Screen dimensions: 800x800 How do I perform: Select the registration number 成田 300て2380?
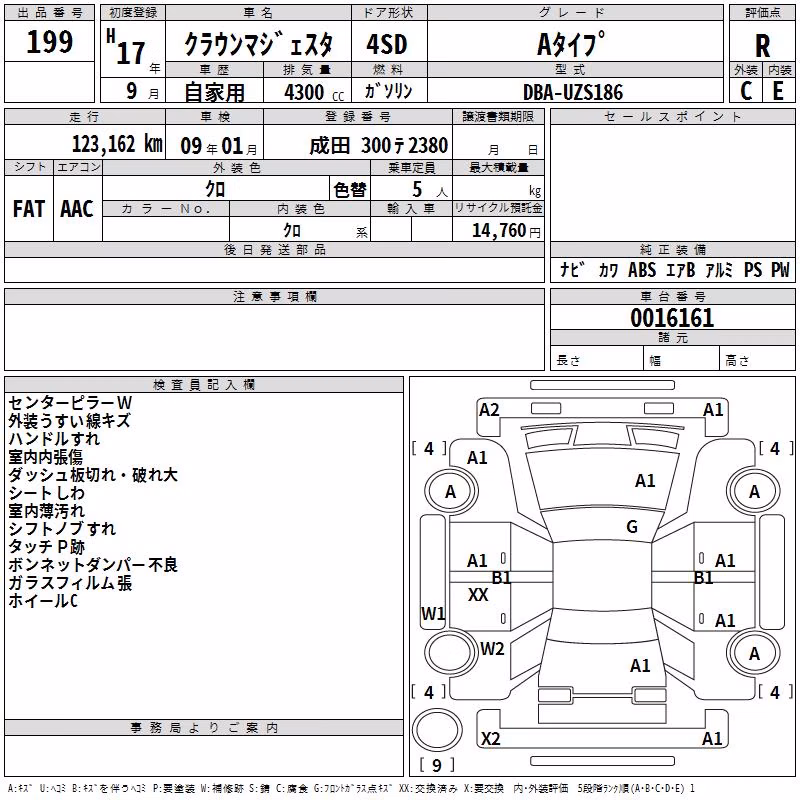[379, 145]
